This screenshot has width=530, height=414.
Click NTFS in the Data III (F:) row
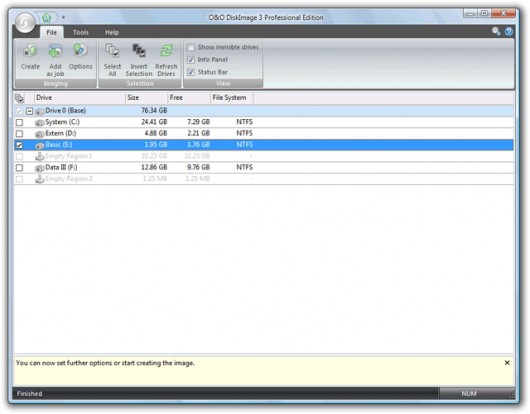click(x=244, y=167)
